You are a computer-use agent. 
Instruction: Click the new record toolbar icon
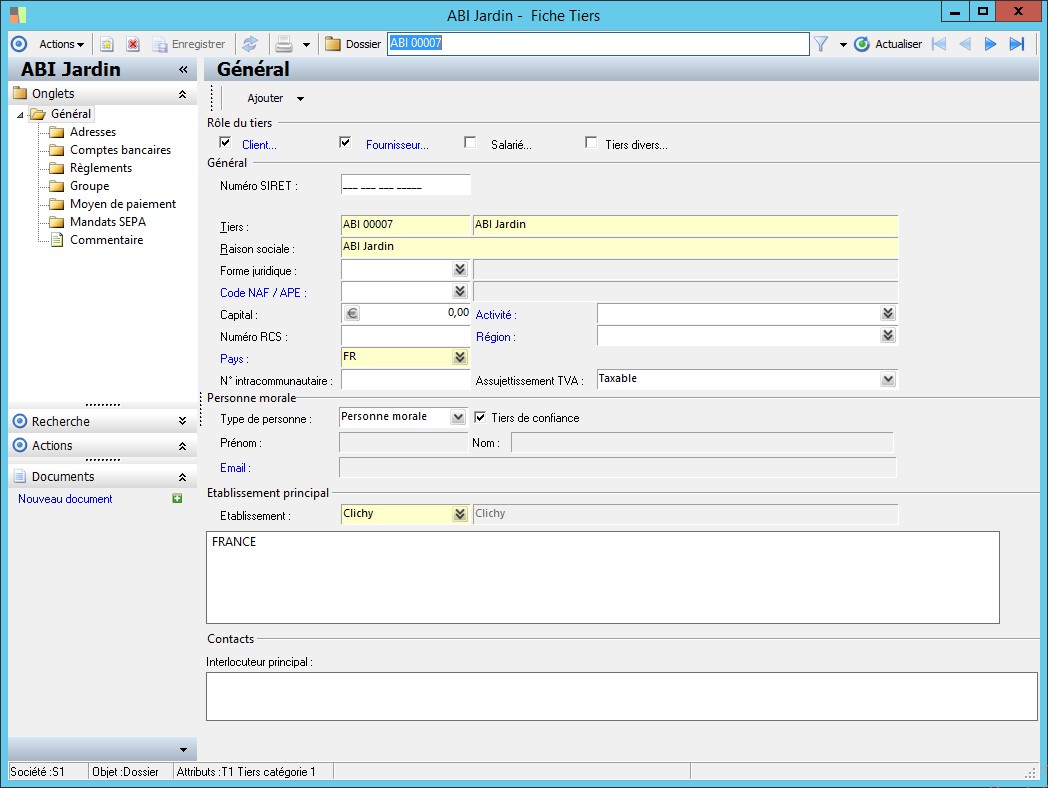(107, 44)
